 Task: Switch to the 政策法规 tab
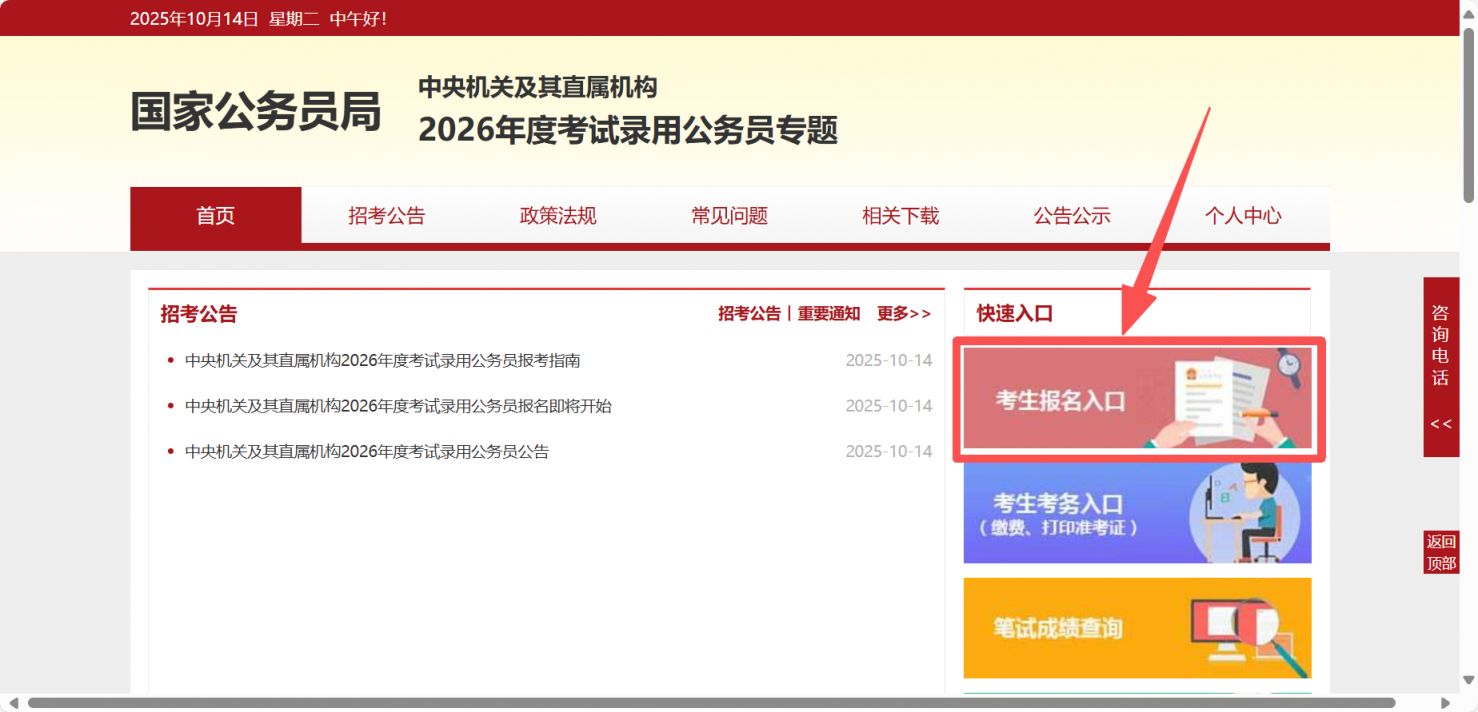point(558,216)
